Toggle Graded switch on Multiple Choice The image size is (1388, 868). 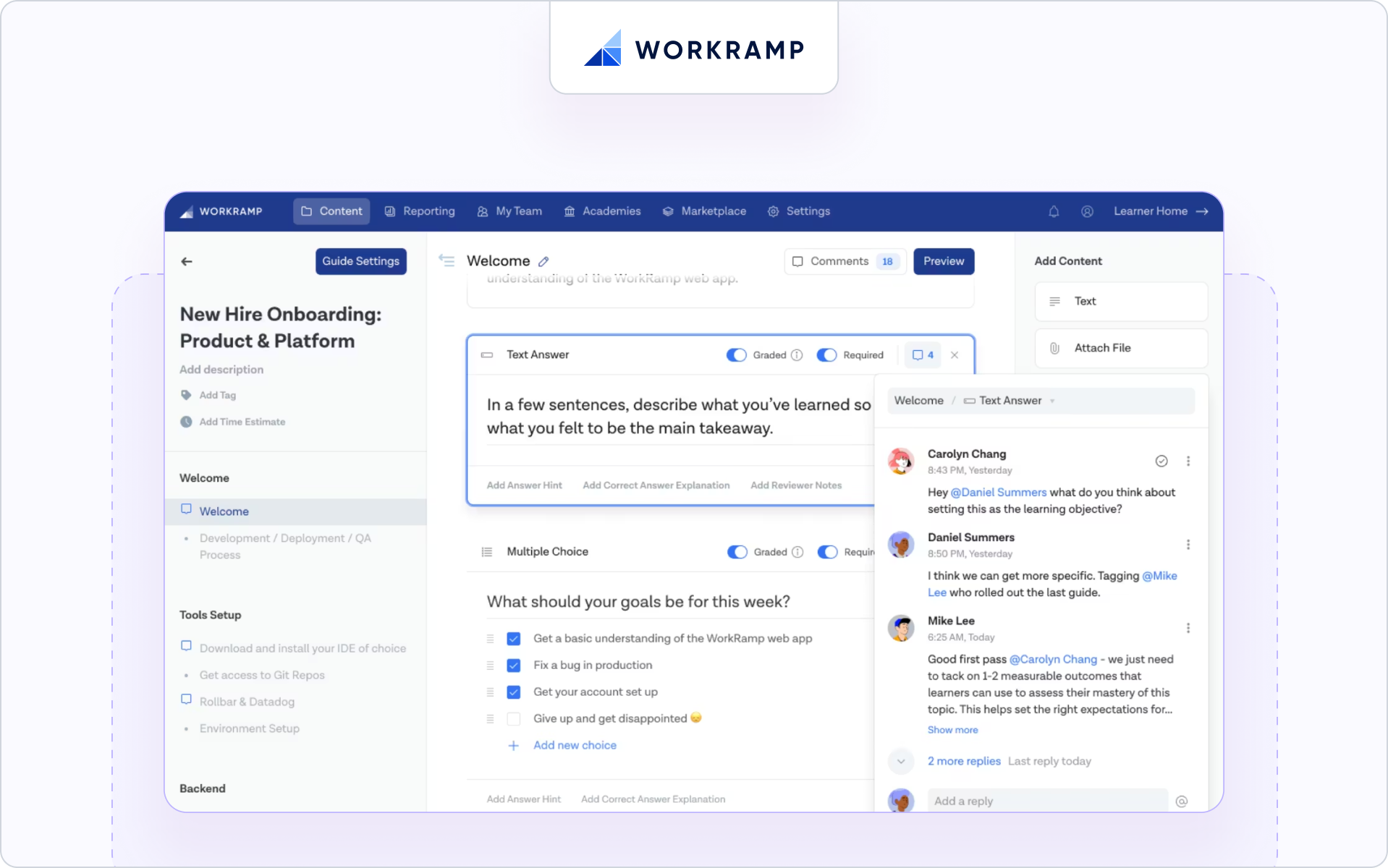(x=737, y=552)
